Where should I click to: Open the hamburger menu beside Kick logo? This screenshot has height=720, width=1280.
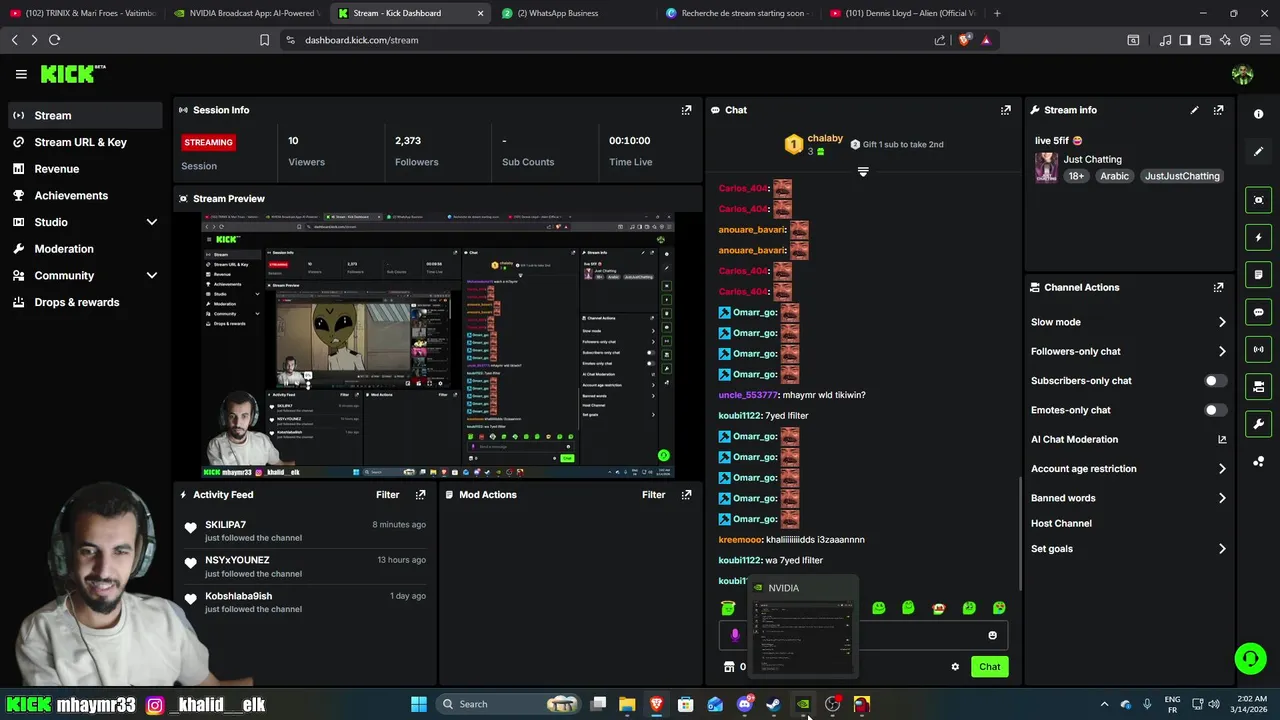(21, 74)
